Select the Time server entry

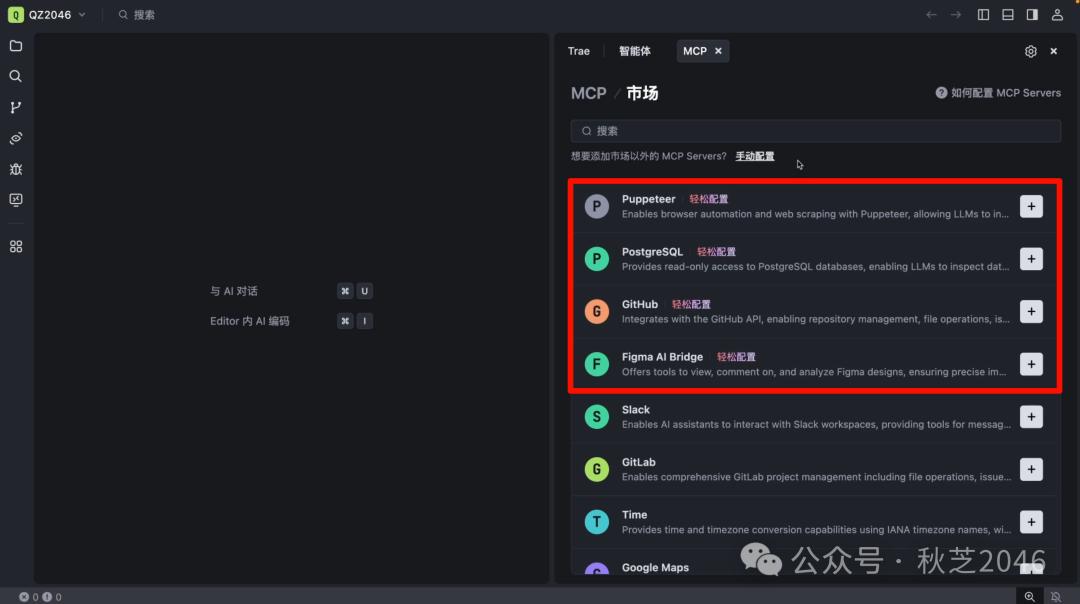(815, 522)
